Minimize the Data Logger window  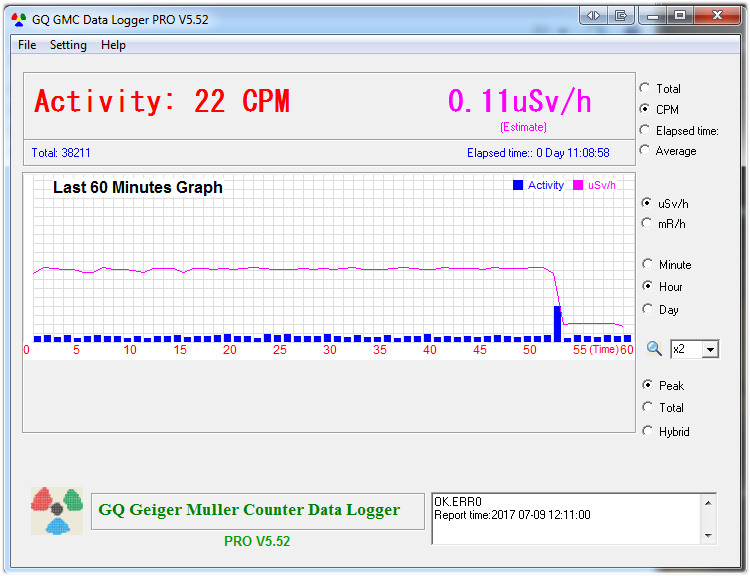pyautogui.click(x=652, y=16)
